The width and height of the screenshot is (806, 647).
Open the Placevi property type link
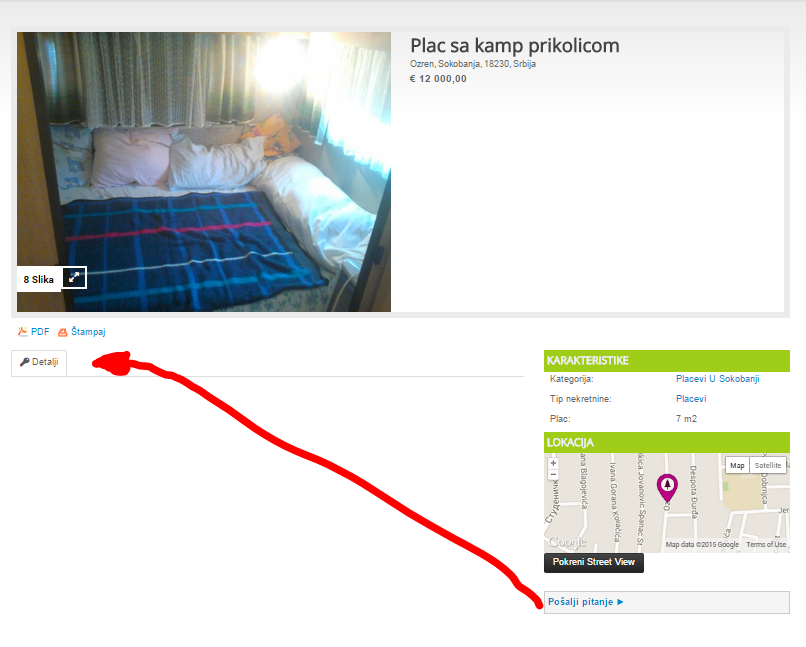(x=691, y=399)
